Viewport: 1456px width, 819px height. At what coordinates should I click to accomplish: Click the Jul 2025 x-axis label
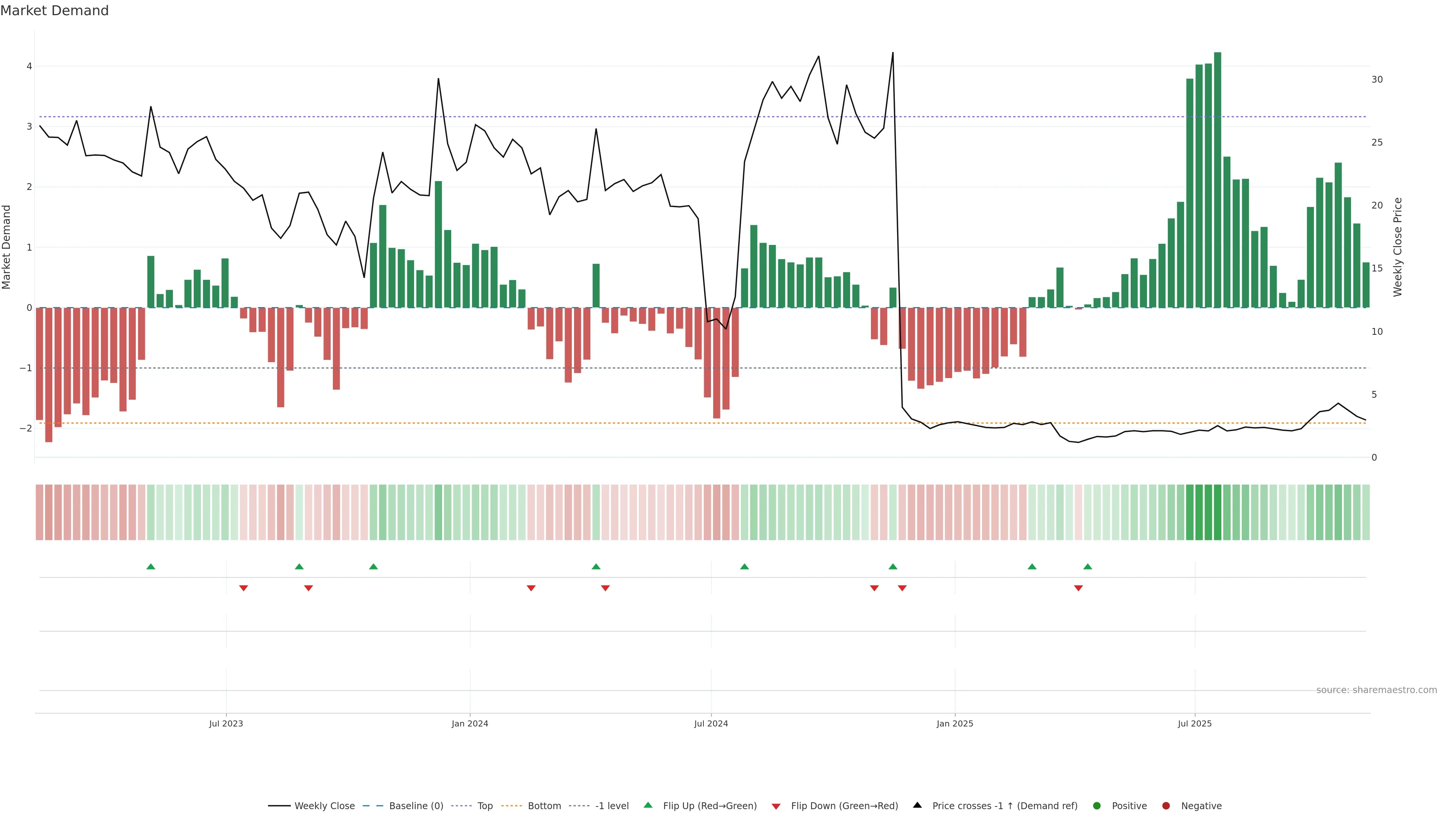(1194, 723)
